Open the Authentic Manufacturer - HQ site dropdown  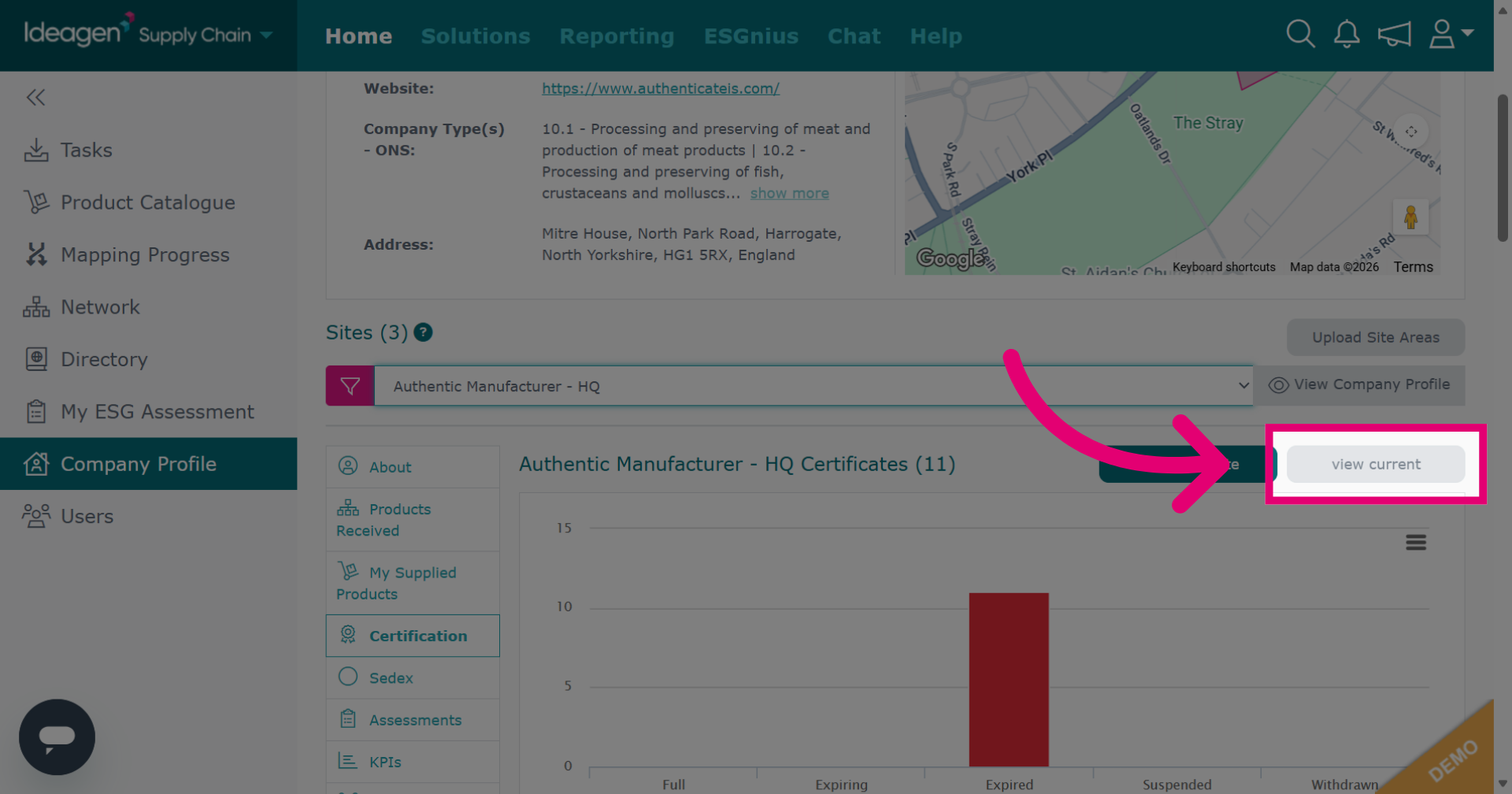point(813,386)
